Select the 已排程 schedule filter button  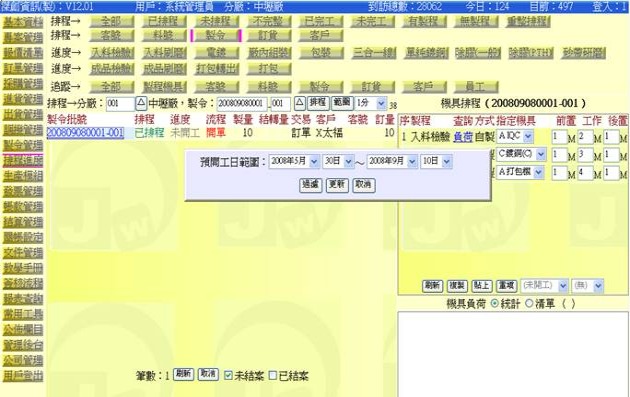click(x=164, y=21)
